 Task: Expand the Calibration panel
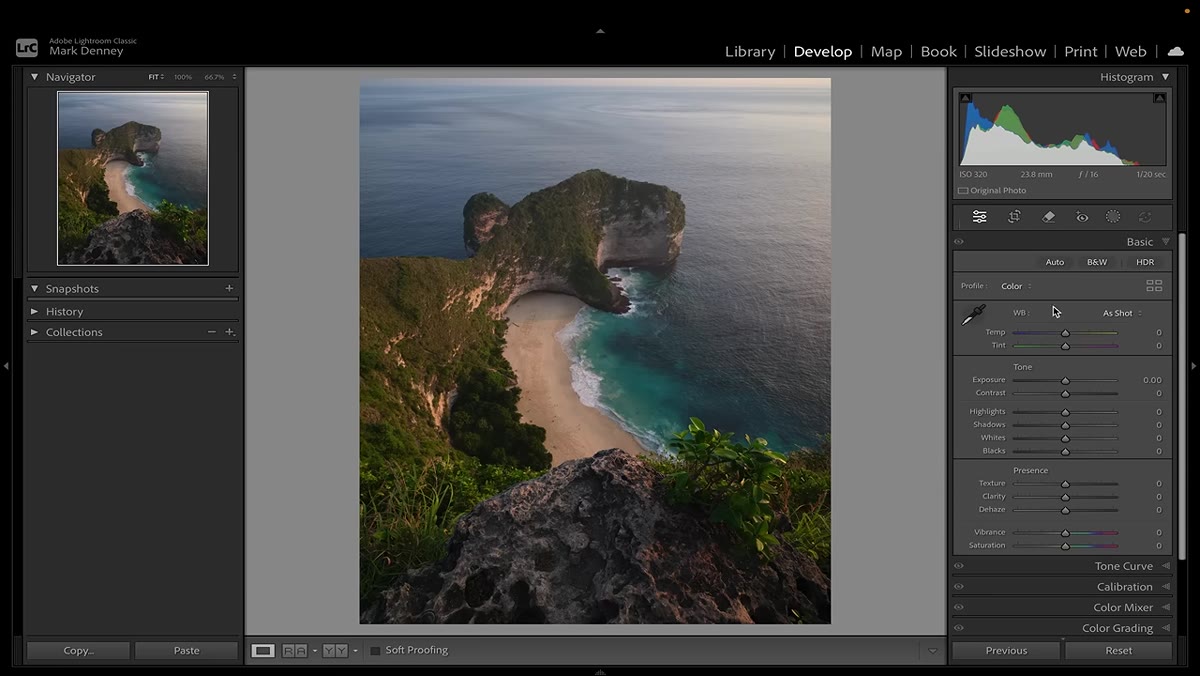pyautogui.click(x=1165, y=587)
